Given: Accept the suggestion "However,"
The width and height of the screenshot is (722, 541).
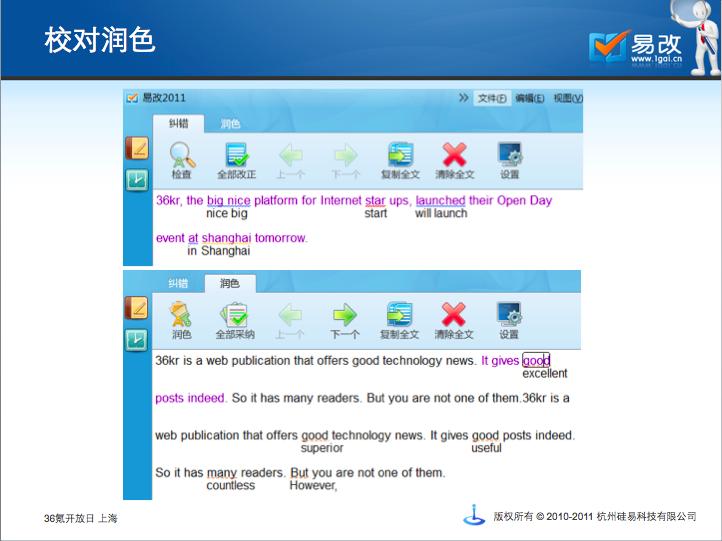Looking at the screenshot, I should pos(313,486).
